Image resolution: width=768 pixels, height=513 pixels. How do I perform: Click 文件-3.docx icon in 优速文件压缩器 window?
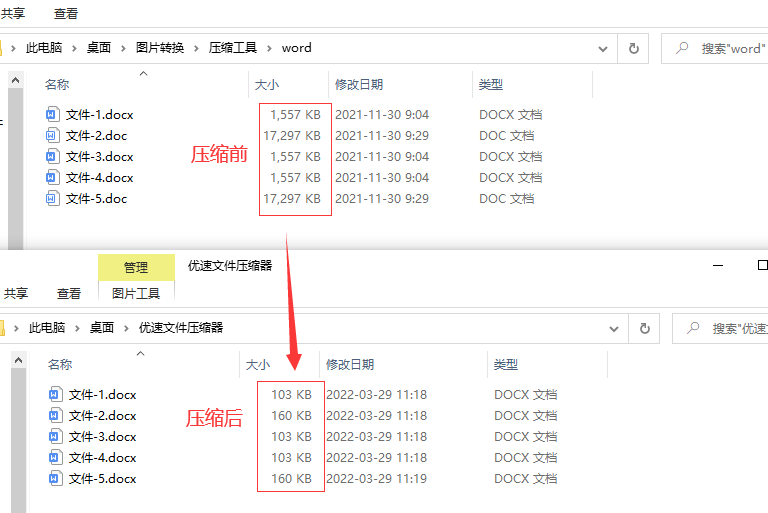pos(55,437)
